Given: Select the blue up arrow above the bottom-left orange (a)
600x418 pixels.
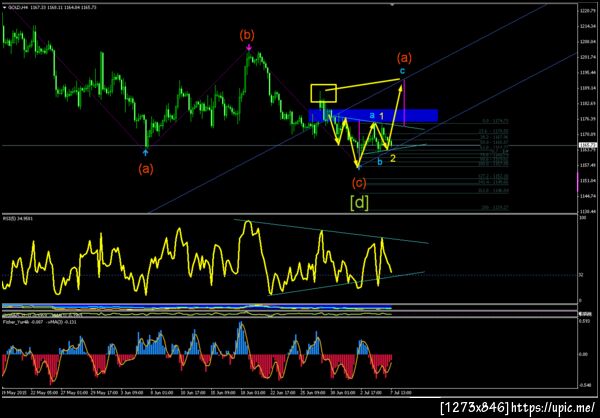Looking at the screenshot, I should (145, 153).
